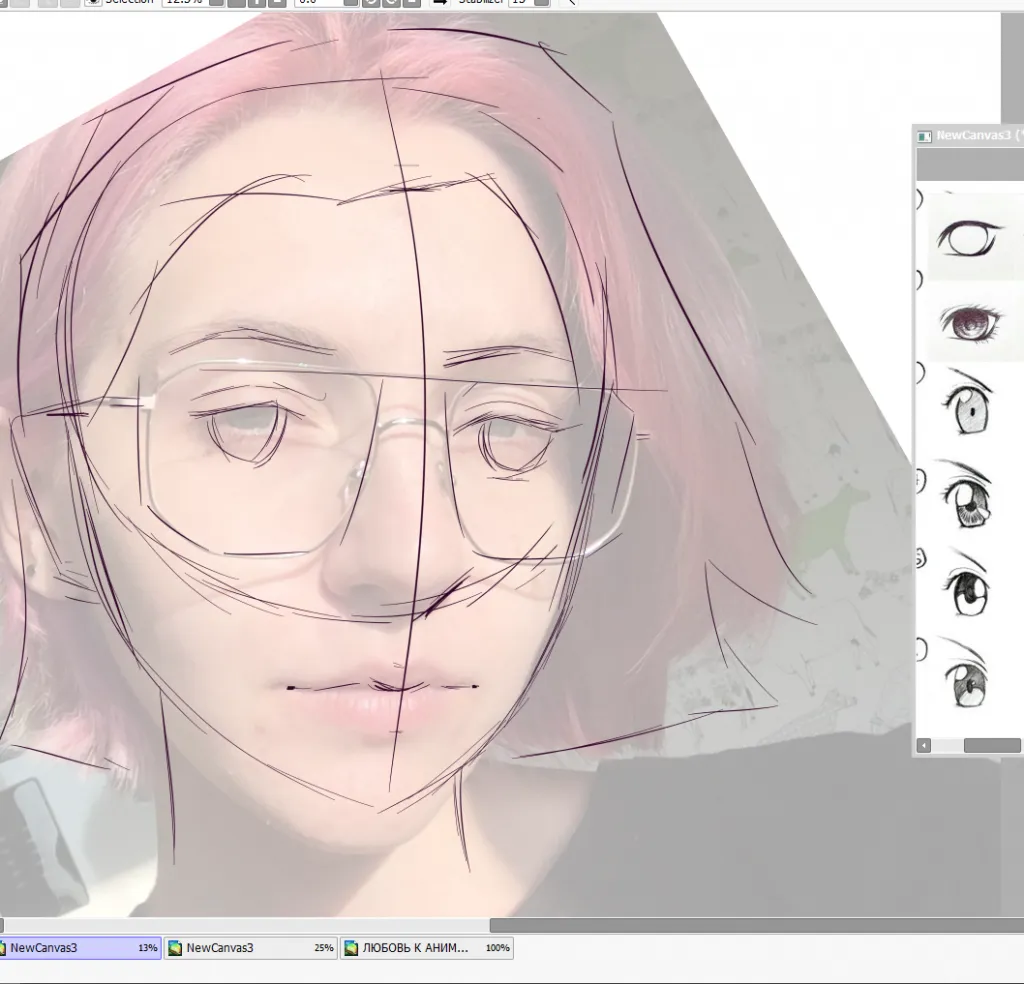Screen dimensions: 1024x984
Task: Click left arrow of floating window scrollbar
Action: 923,746
